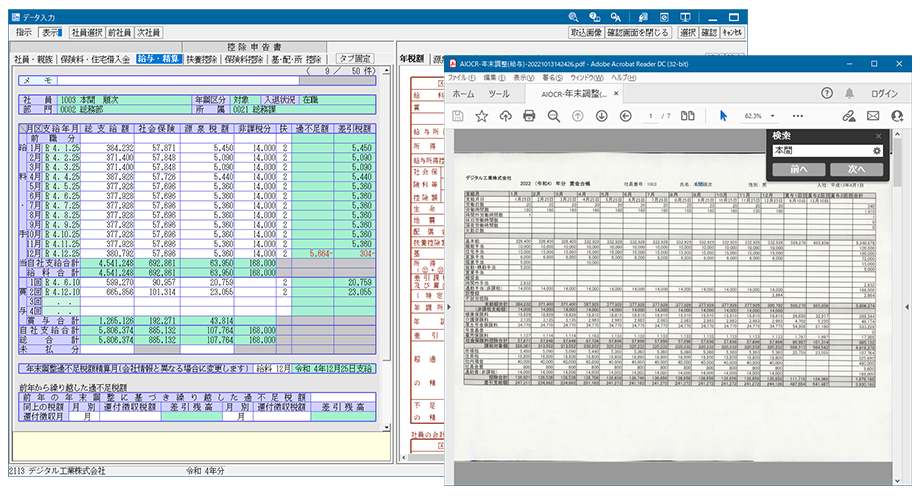The width and height of the screenshot is (920, 498).
Task: Open the zoom level 62.3% dropdown
Action: coord(773,116)
